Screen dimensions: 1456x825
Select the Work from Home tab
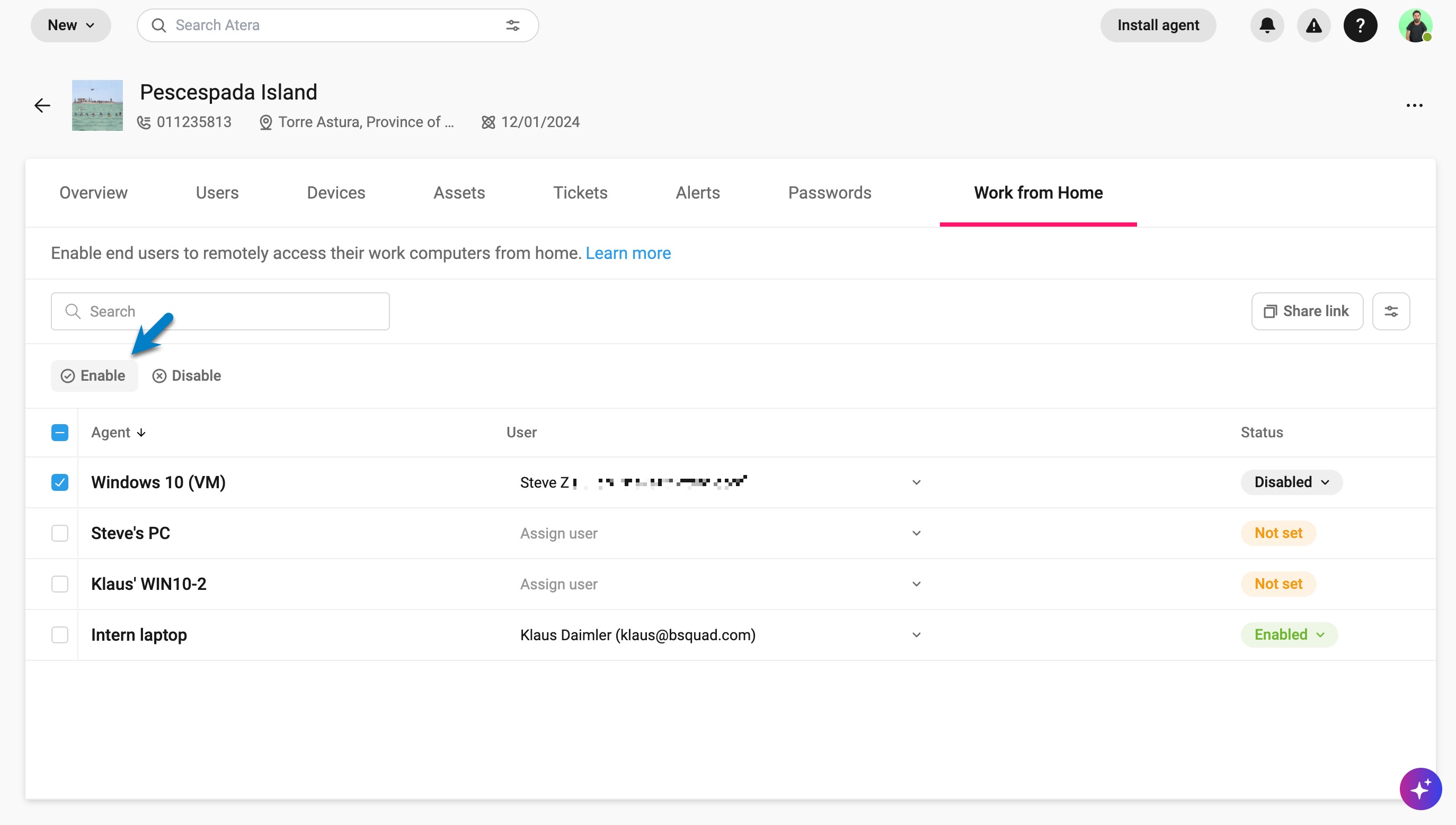click(1038, 193)
